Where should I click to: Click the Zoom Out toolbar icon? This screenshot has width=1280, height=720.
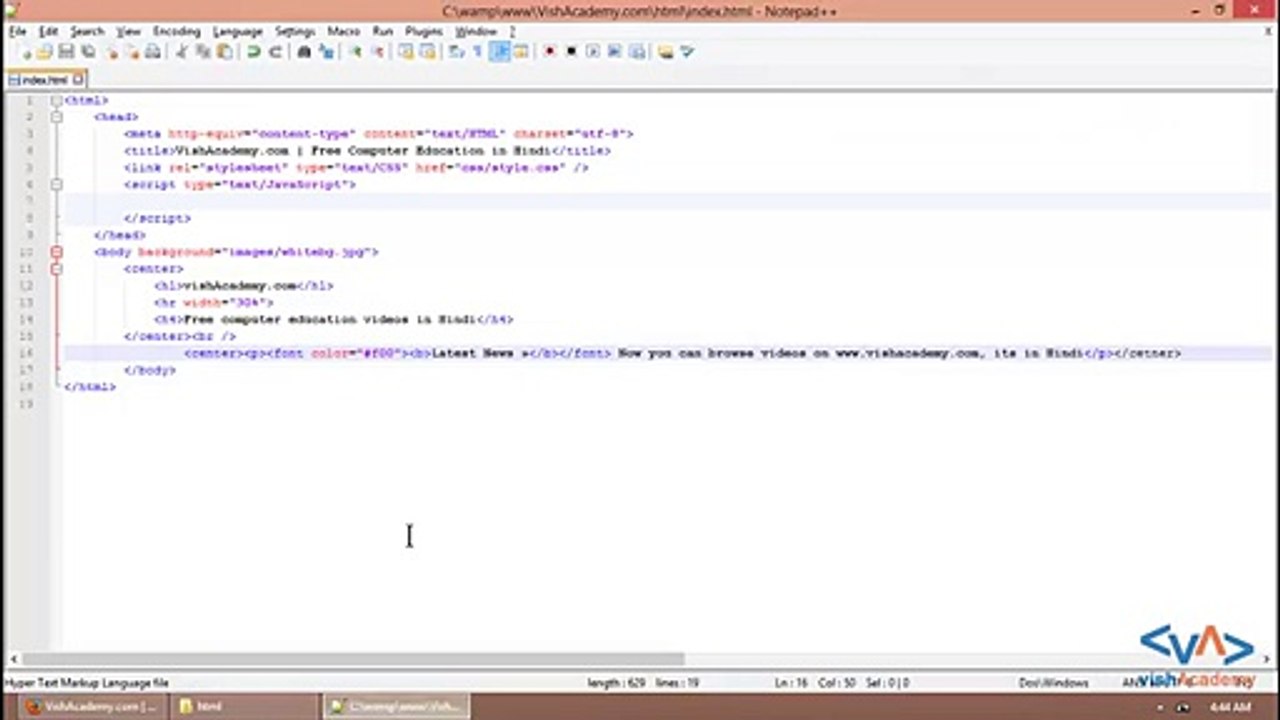(x=377, y=51)
